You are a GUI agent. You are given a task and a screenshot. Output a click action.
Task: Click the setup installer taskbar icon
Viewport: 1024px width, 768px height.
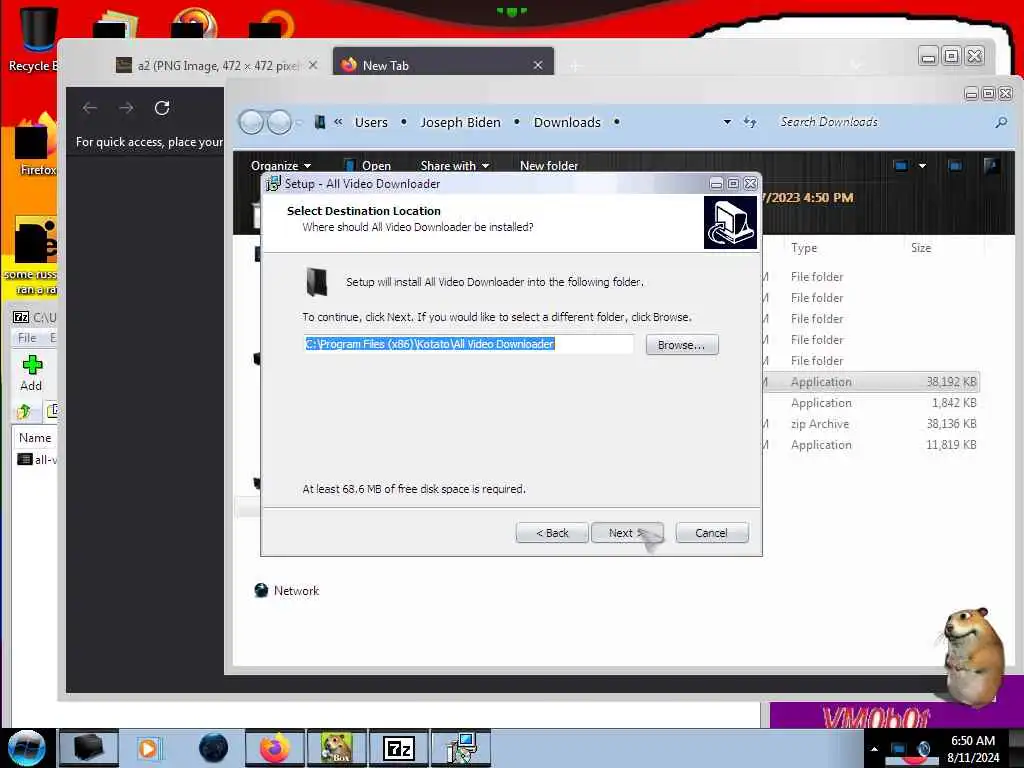point(461,748)
